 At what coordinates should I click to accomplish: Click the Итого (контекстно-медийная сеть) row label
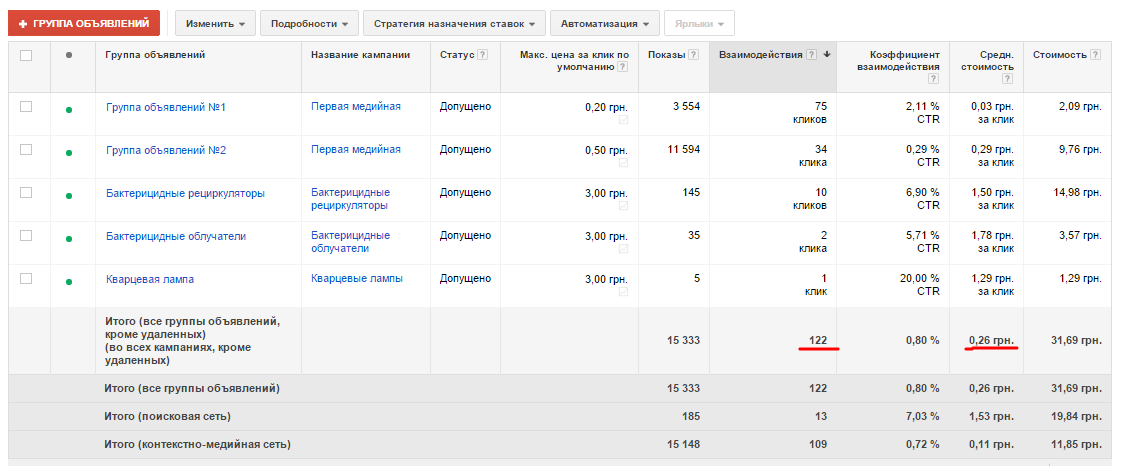197,445
